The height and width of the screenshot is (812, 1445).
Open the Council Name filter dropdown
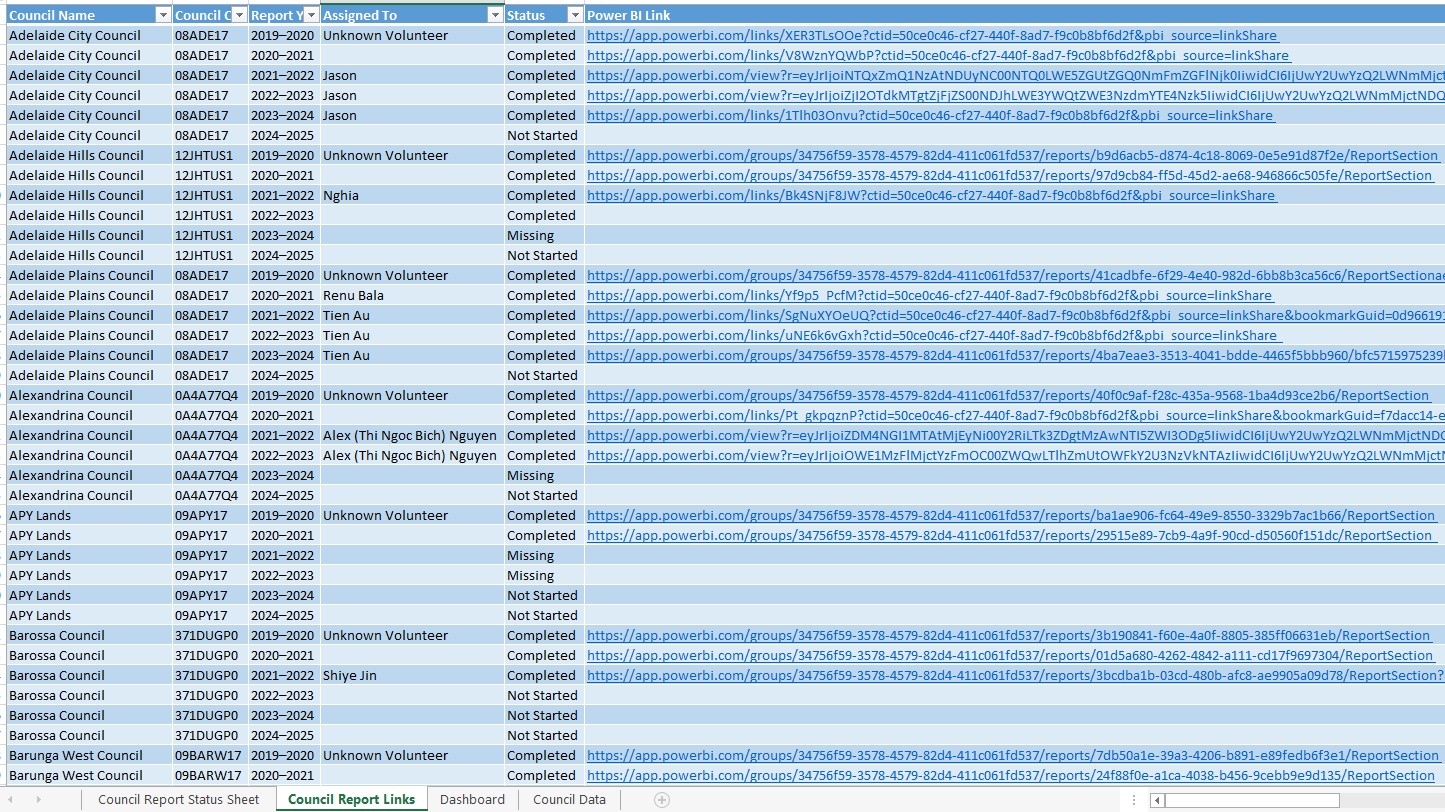click(163, 15)
